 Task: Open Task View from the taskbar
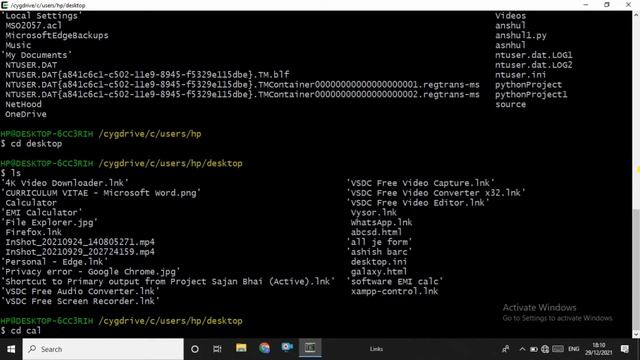tap(217, 349)
